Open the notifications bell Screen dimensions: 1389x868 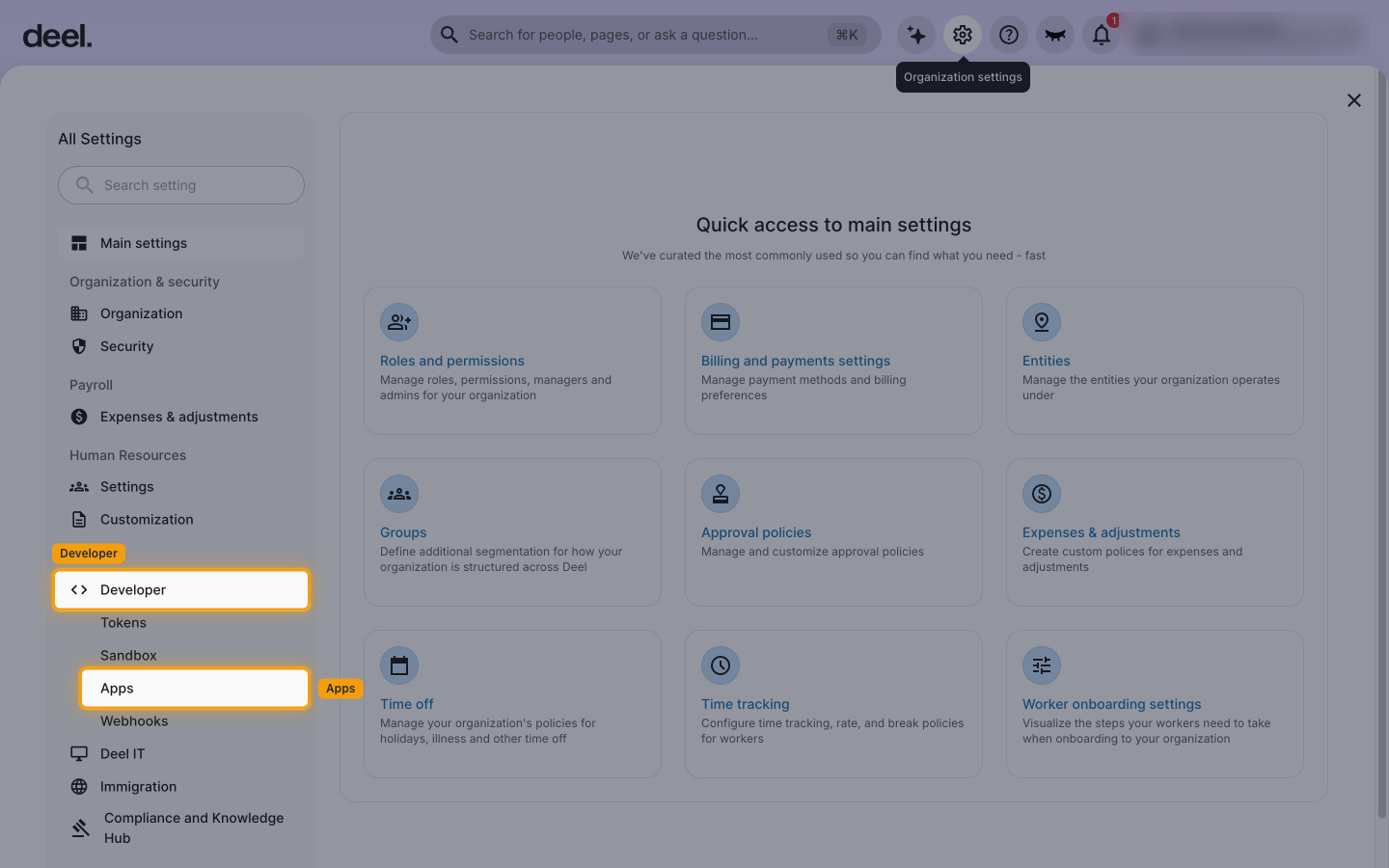tap(1102, 35)
